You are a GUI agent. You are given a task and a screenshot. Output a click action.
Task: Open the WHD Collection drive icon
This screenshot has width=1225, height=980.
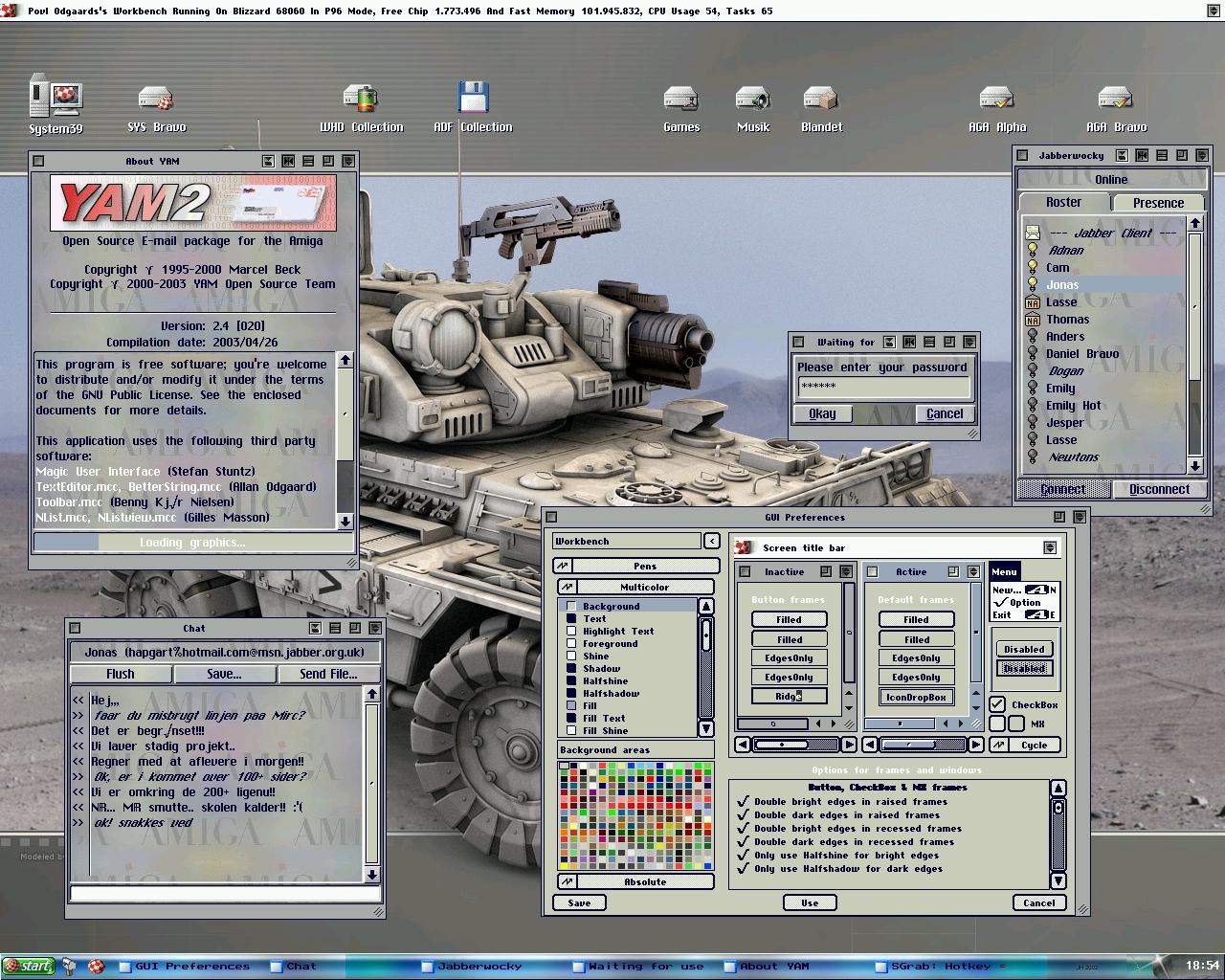pyautogui.click(x=361, y=100)
